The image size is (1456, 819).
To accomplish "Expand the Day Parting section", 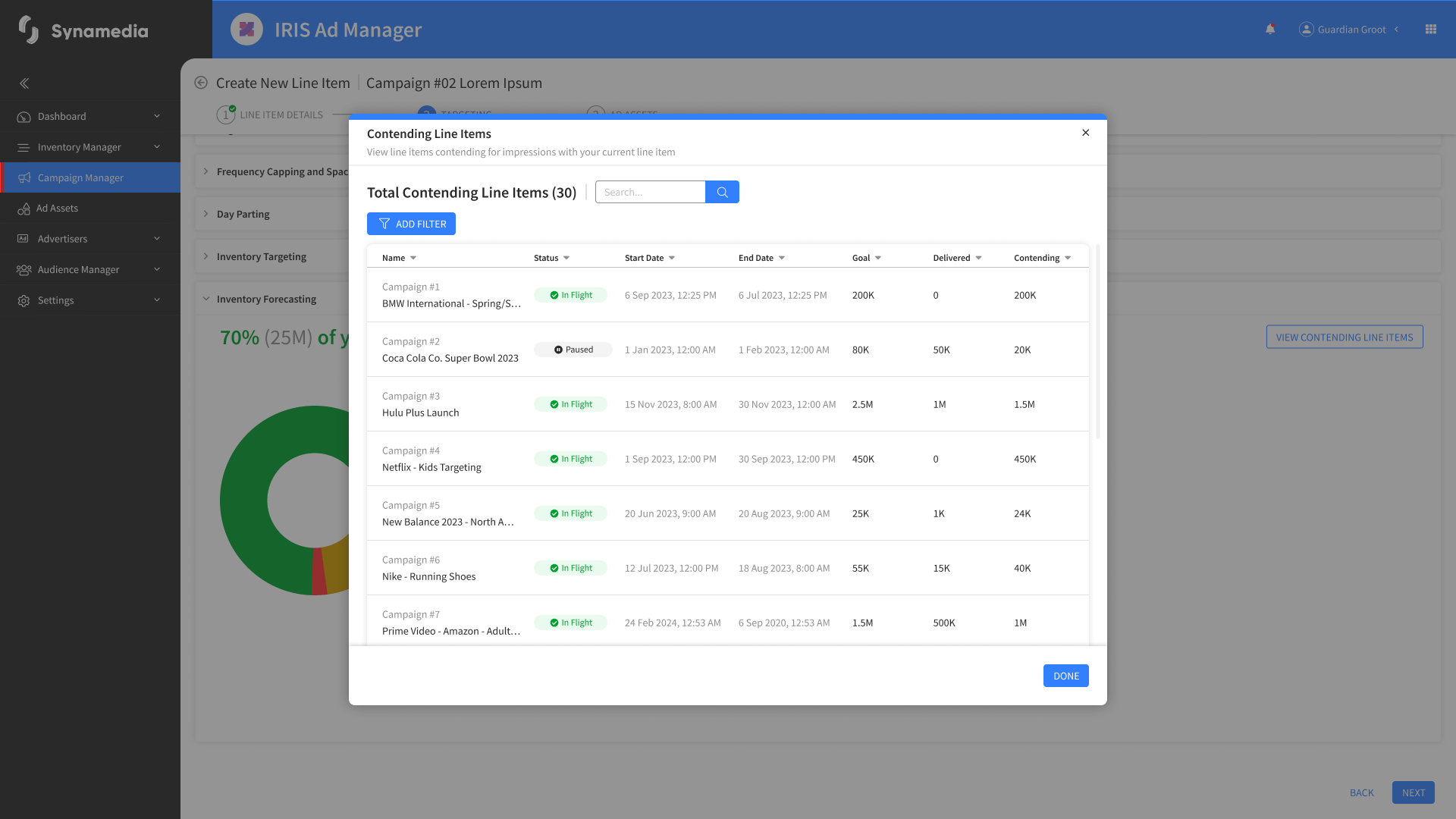I will (243, 214).
